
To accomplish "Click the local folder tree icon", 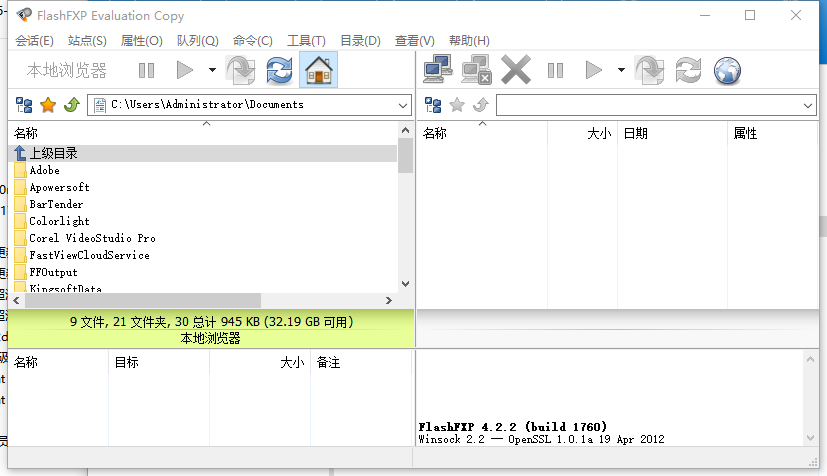I will pos(24,105).
